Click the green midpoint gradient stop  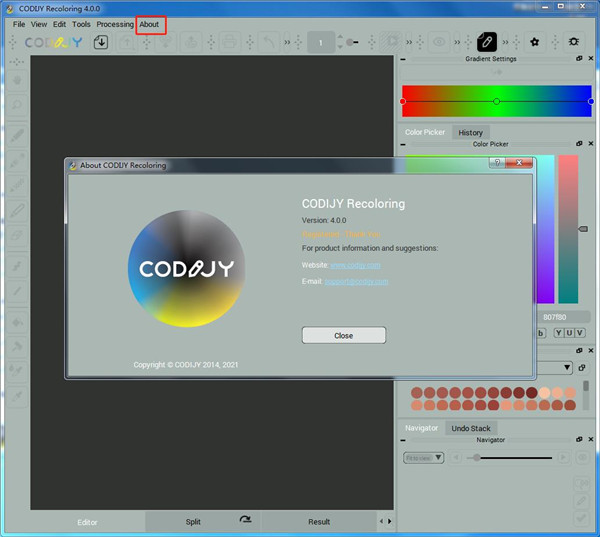(x=496, y=101)
